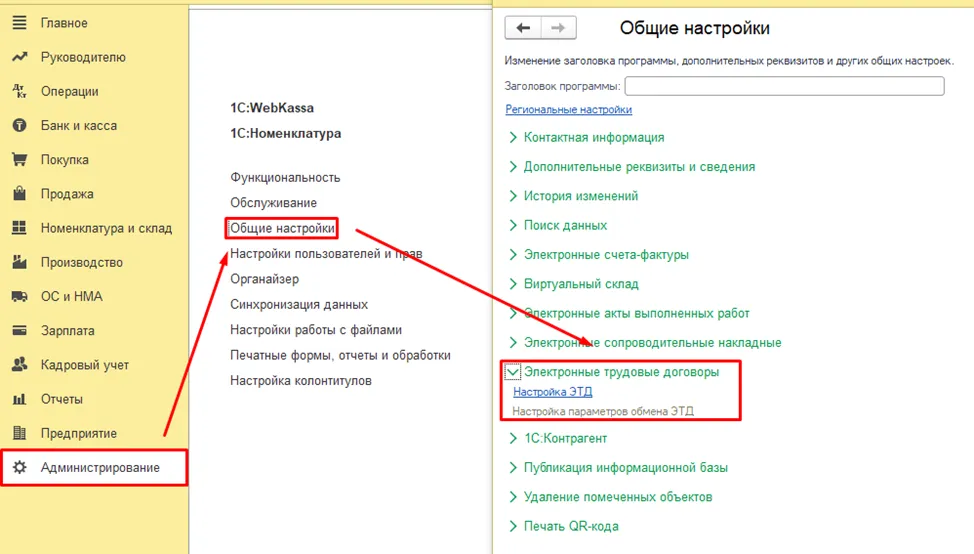974x554 pixels.
Task: Click the gear icon for Администрирование
Action: 19,467
